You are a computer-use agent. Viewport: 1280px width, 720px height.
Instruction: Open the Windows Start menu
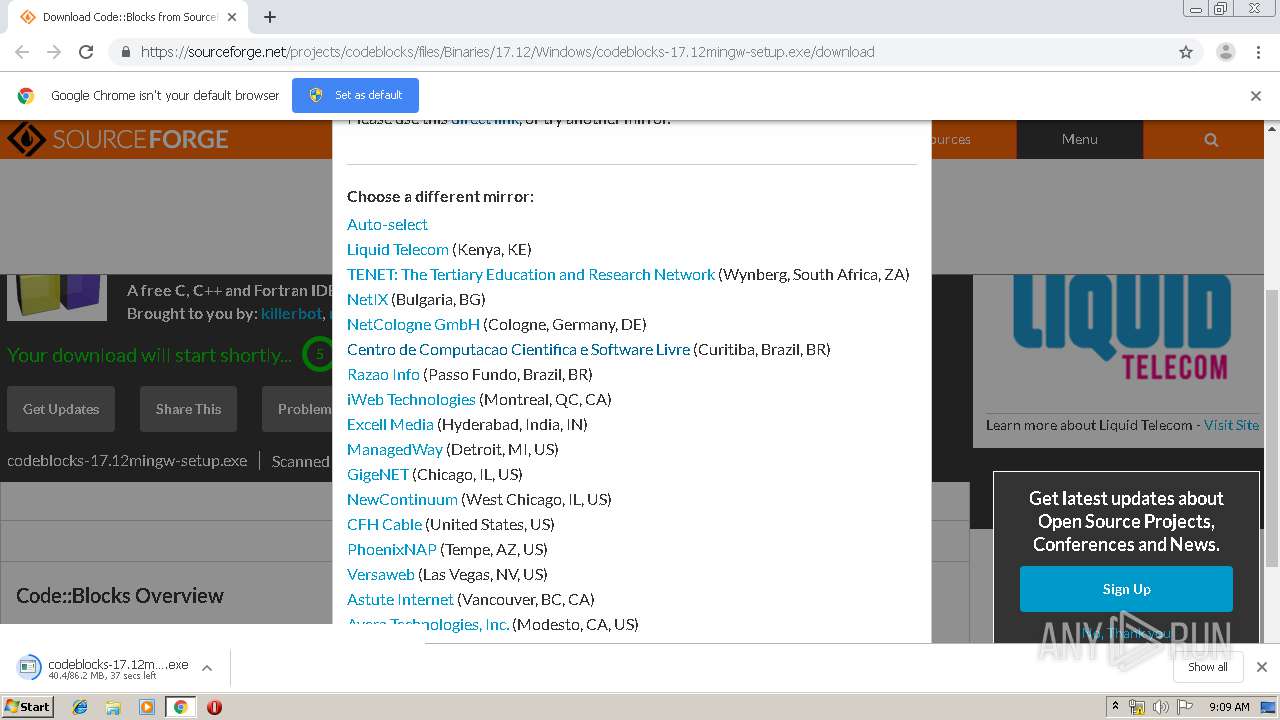[27, 707]
